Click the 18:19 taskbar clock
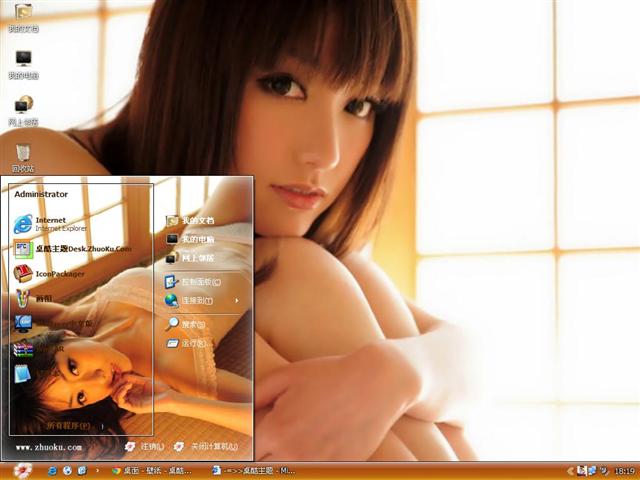Viewport: 640px width, 480px height. coord(624,471)
